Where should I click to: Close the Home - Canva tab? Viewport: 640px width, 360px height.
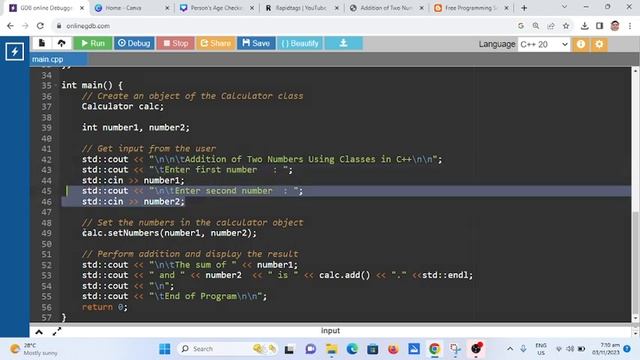(167, 8)
